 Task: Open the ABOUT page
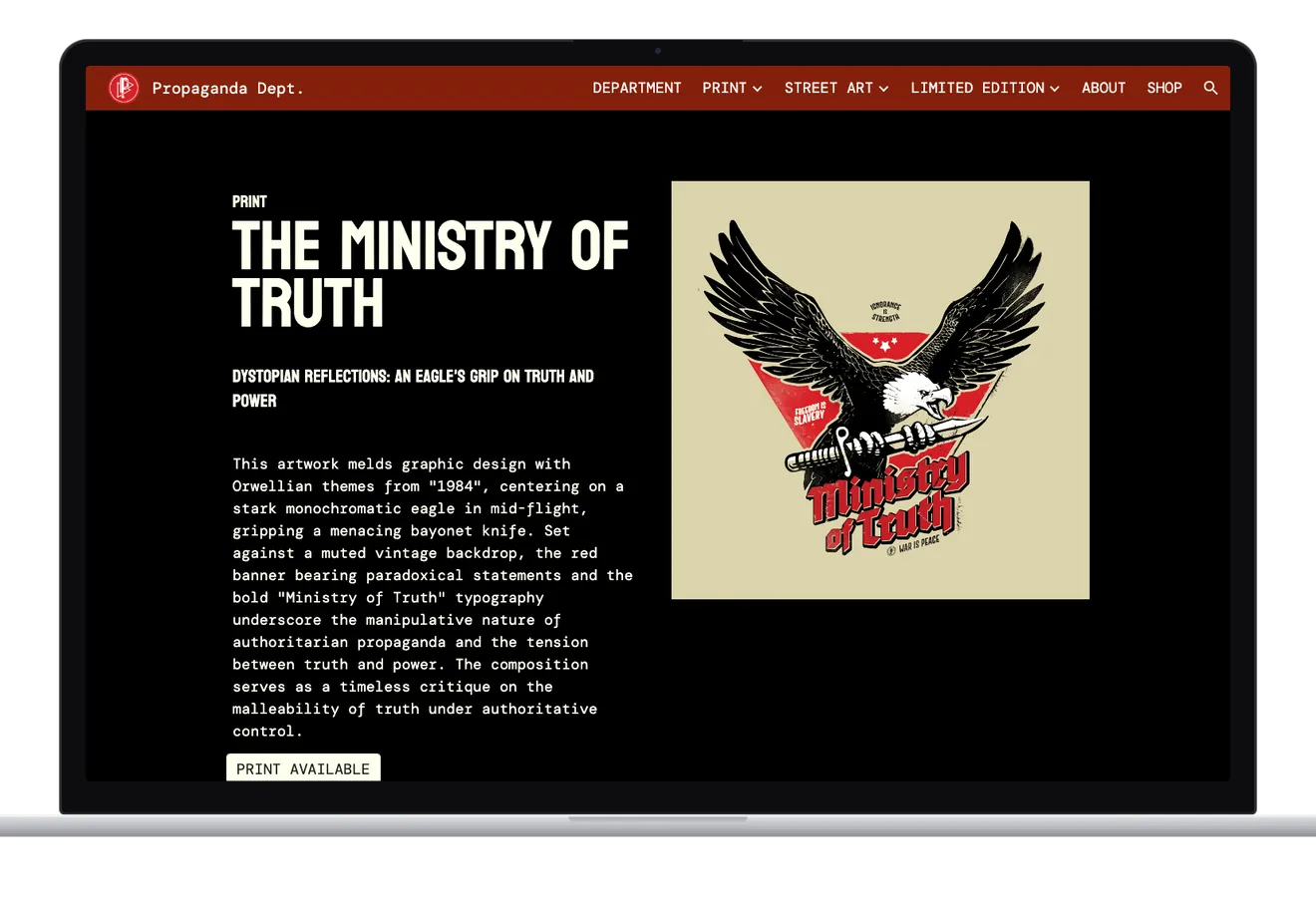click(x=1104, y=88)
